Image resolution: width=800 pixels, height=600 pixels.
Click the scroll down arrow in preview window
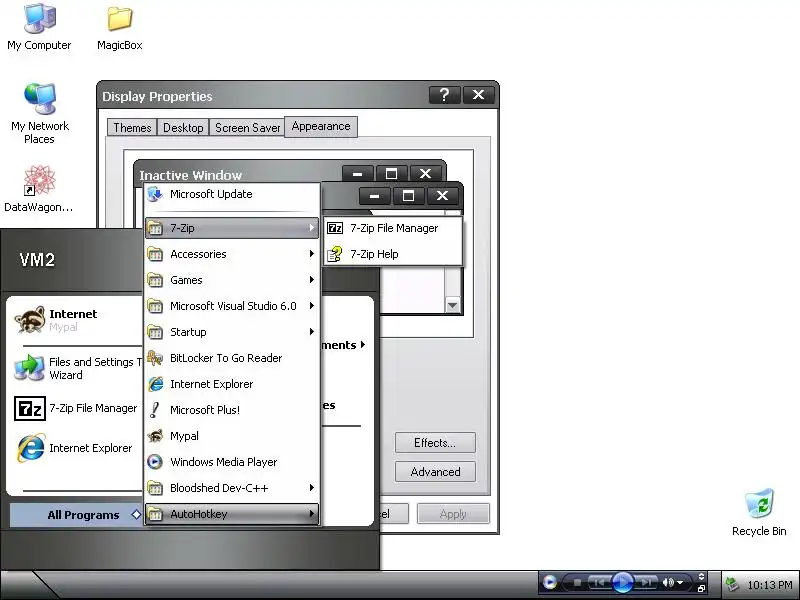pos(453,305)
